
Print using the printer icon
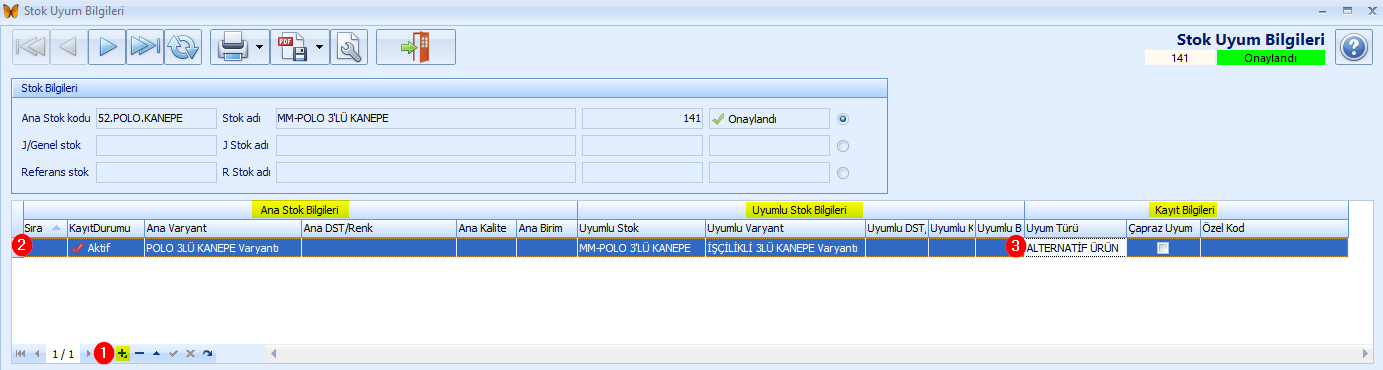click(232, 47)
